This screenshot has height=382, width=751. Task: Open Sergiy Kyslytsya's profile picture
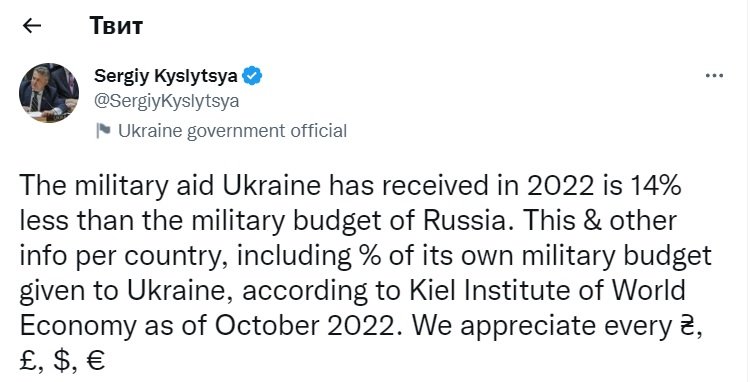tap(49, 93)
